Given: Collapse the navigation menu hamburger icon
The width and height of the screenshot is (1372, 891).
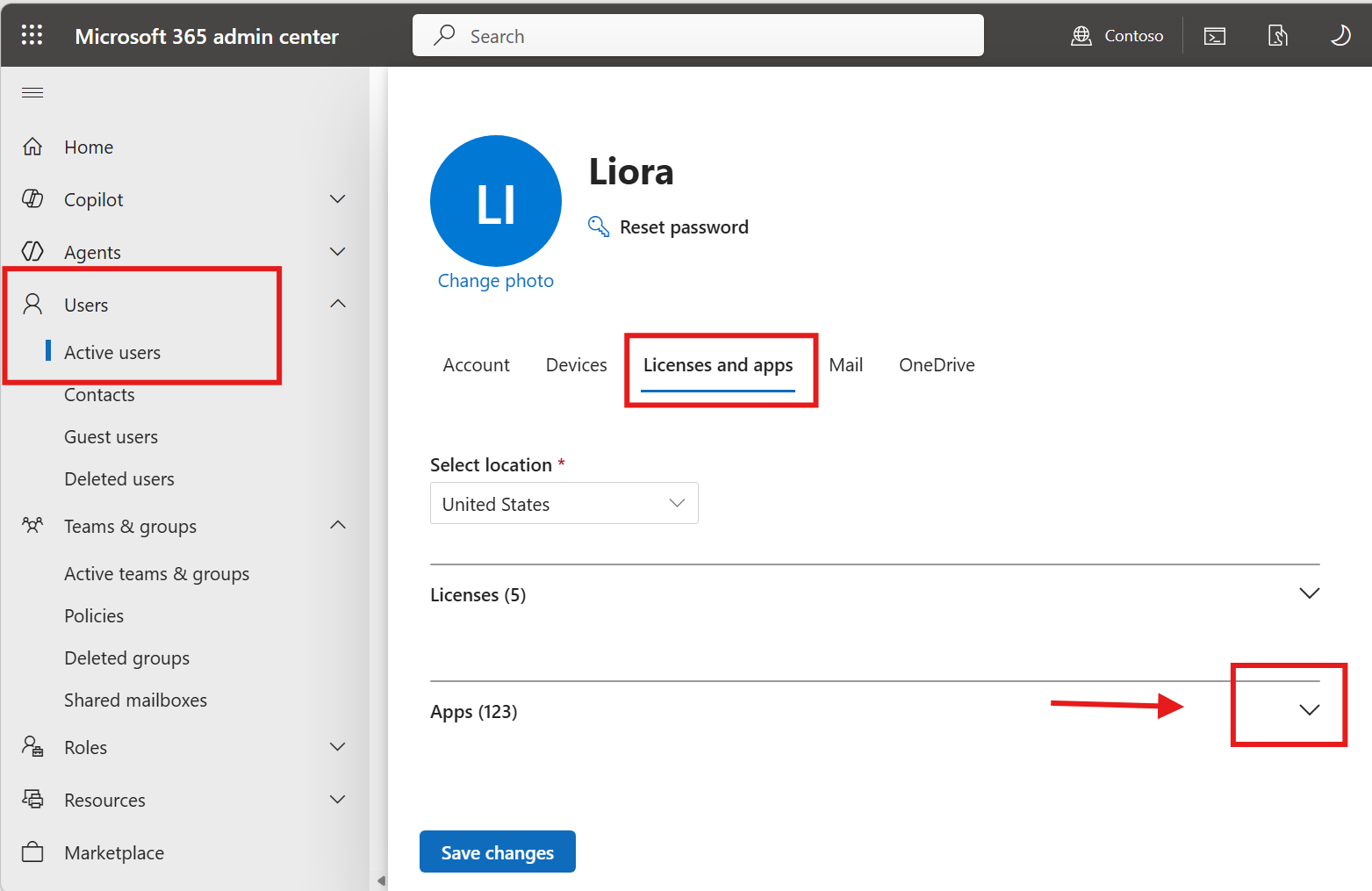Looking at the screenshot, I should click(32, 93).
